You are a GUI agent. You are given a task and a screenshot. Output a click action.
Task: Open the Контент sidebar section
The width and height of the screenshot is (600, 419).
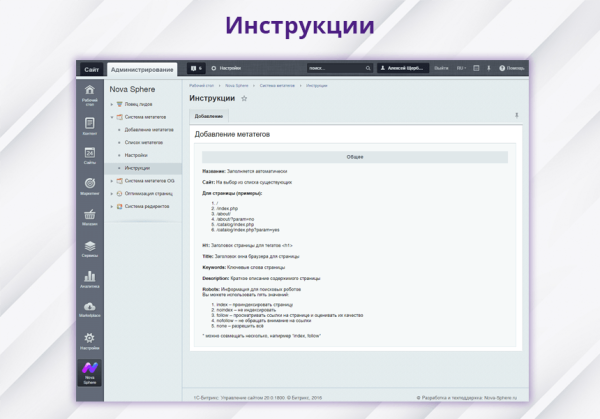tap(90, 126)
